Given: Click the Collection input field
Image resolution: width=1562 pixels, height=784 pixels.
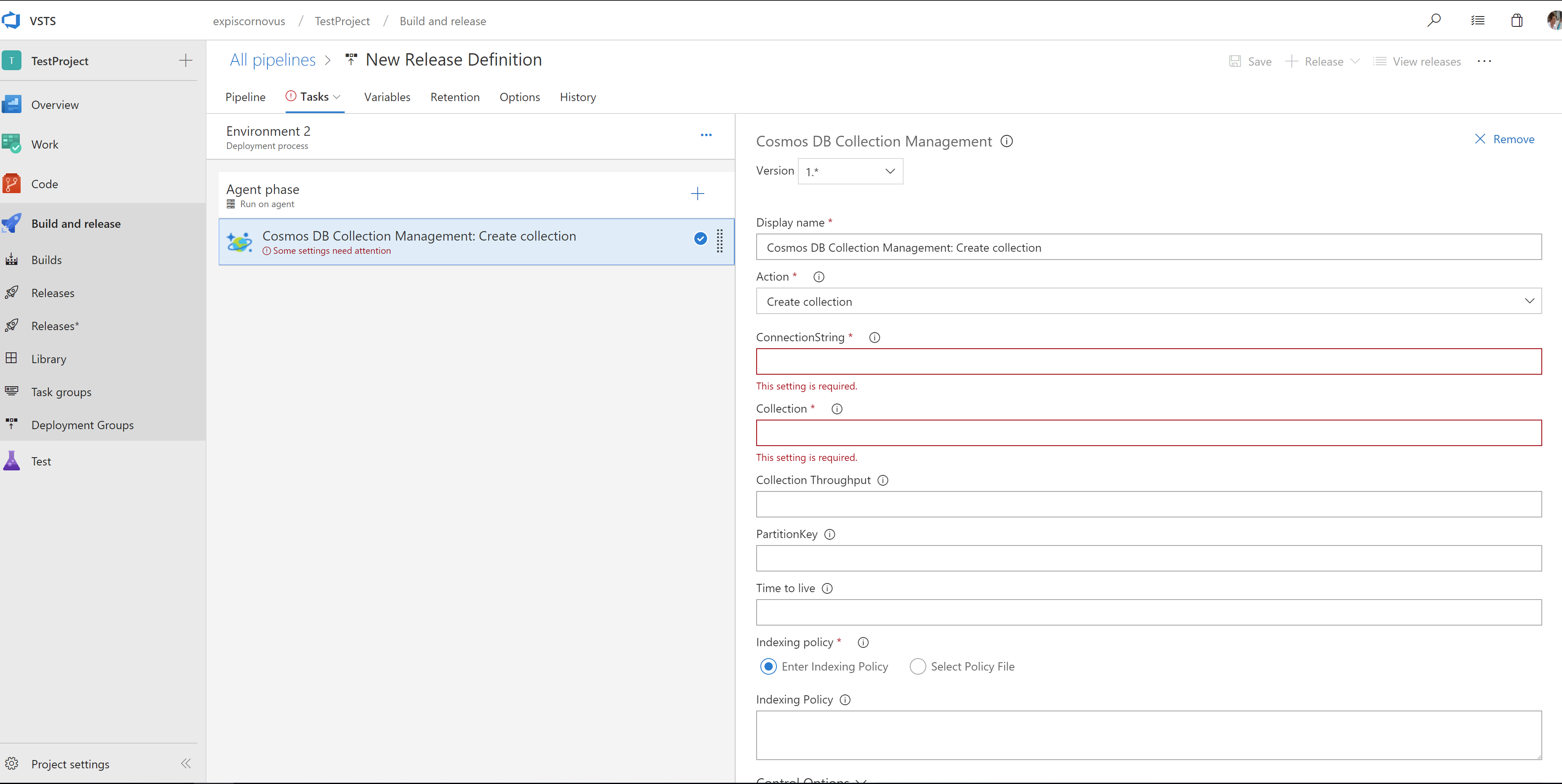Looking at the screenshot, I should point(1148,433).
